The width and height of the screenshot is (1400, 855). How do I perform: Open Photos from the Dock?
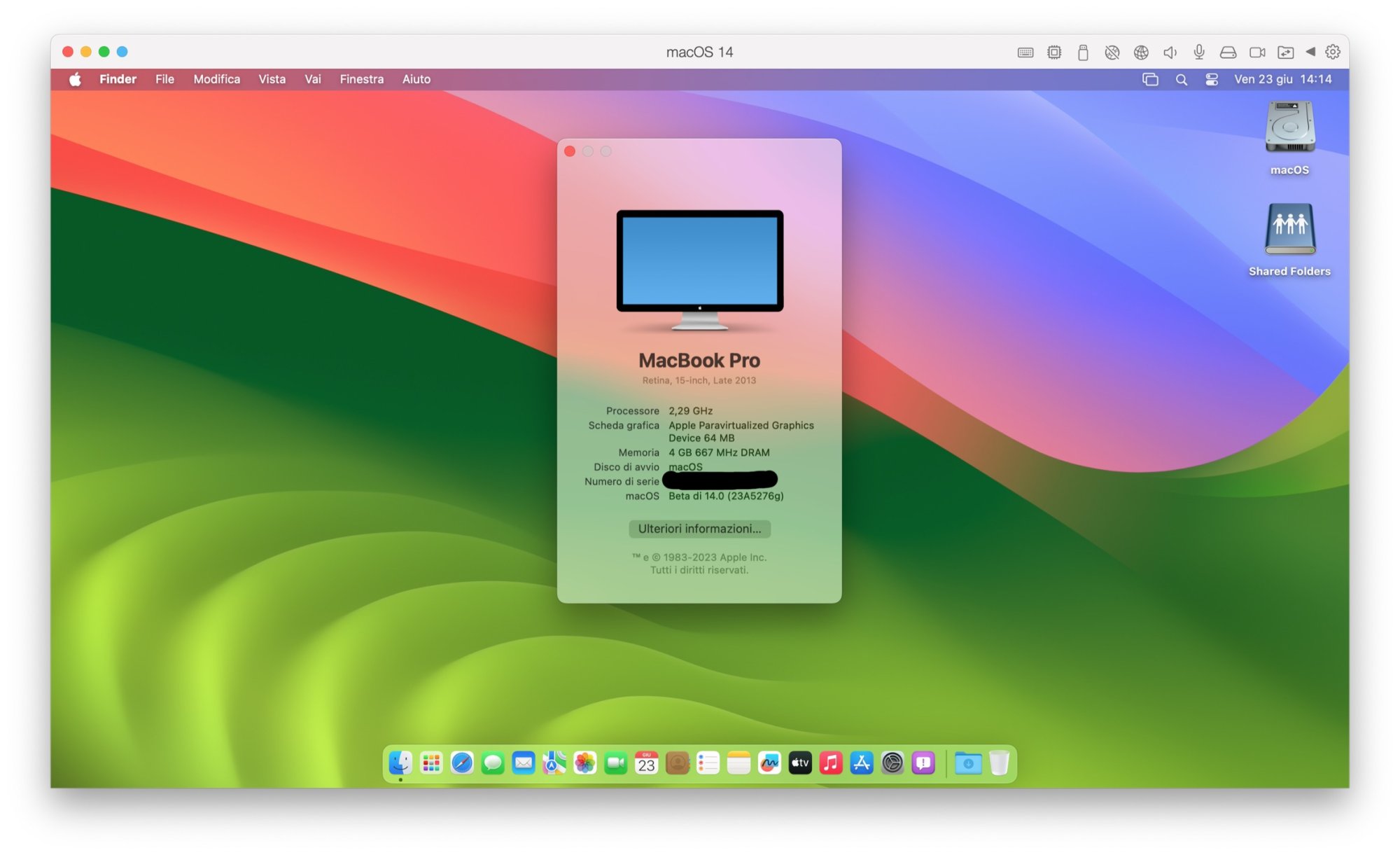(585, 763)
